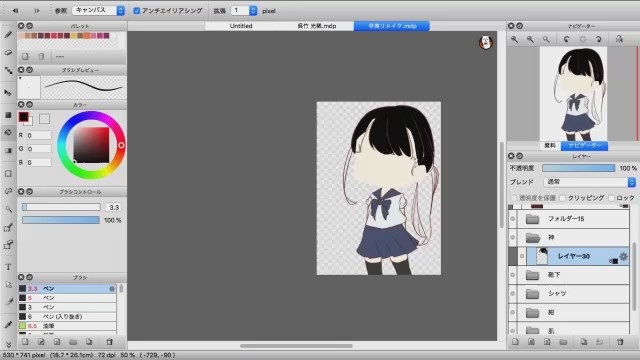Screen dimensions: 640x360
Task: Click rotate right icon in Navigator
Action: coord(598,39)
